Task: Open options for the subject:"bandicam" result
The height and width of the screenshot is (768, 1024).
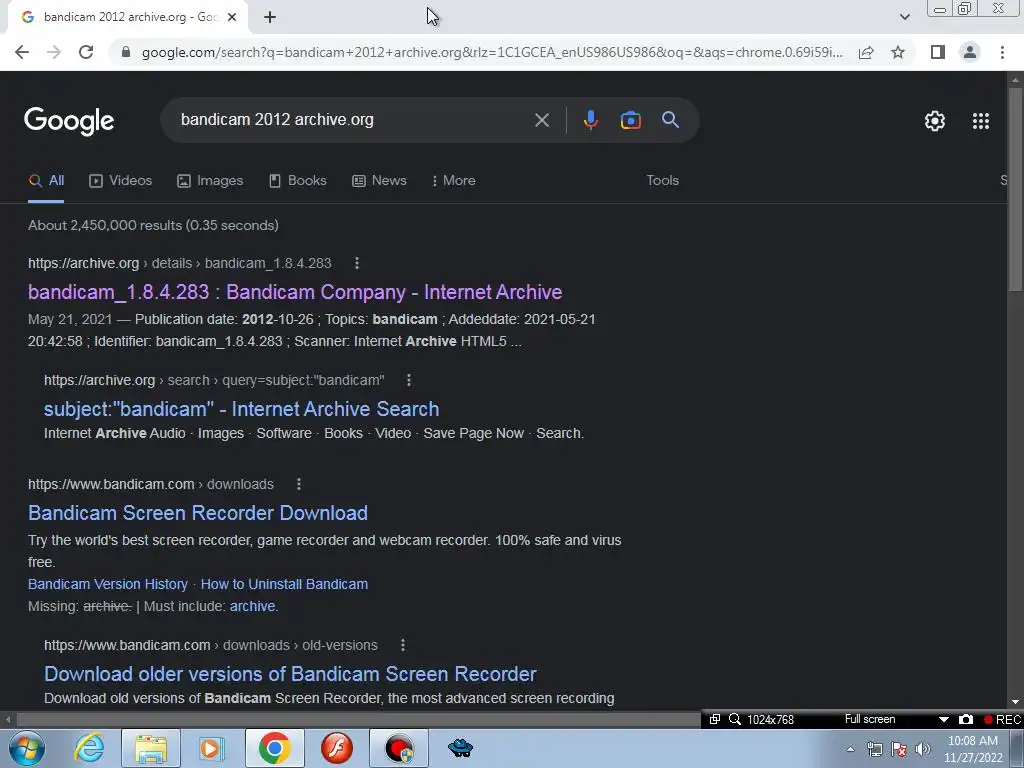Action: pos(409,380)
